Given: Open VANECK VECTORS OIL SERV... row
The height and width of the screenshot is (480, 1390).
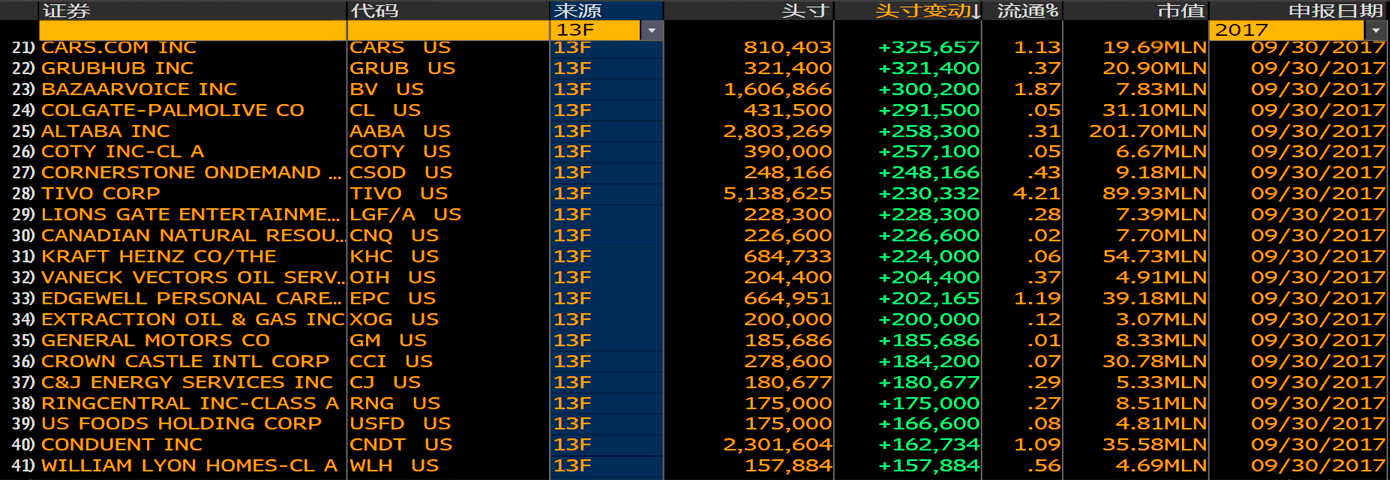Looking at the screenshot, I should [x=695, y=277].
